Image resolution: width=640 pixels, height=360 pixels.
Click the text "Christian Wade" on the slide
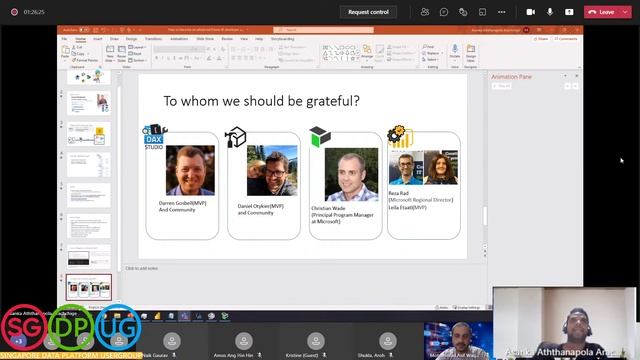click(x=328, y=208)
